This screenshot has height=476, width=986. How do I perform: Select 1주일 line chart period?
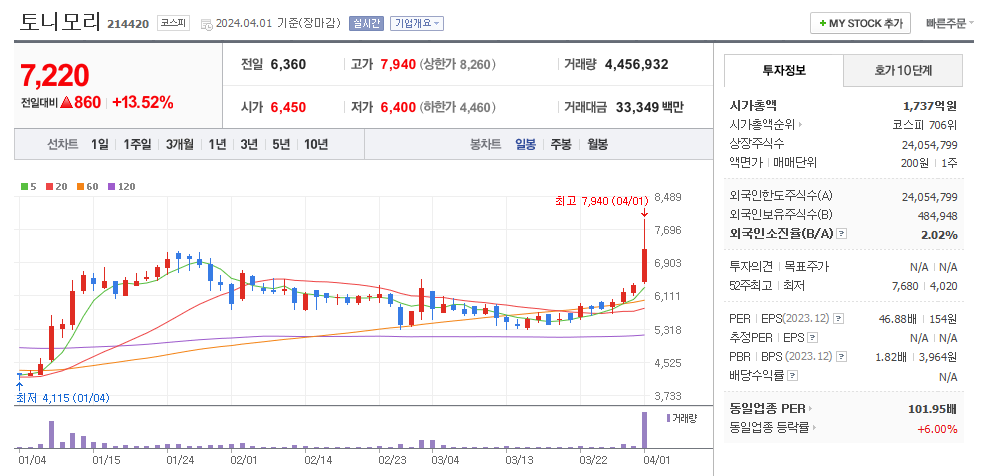click(x=137, y=144)
